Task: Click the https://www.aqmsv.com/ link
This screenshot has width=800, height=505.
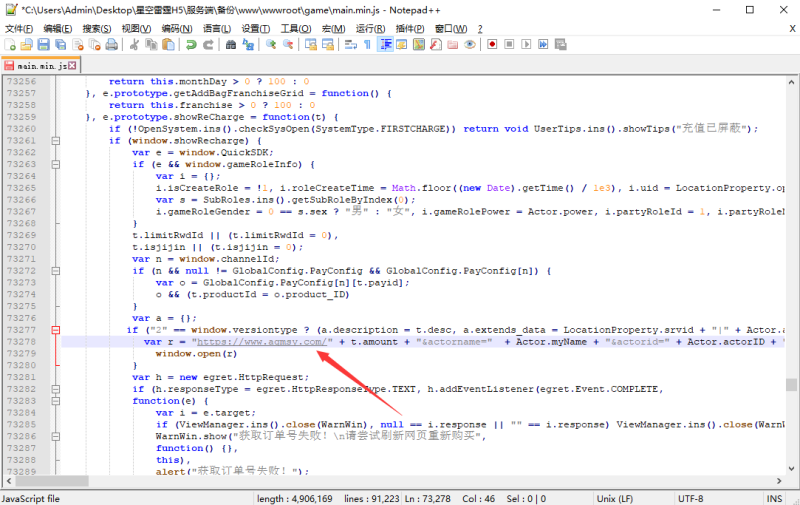Action: [260, 342]
